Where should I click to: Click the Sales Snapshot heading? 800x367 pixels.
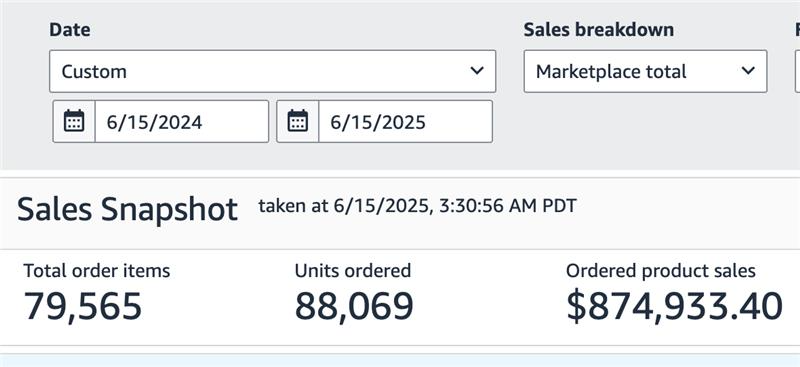128,209
